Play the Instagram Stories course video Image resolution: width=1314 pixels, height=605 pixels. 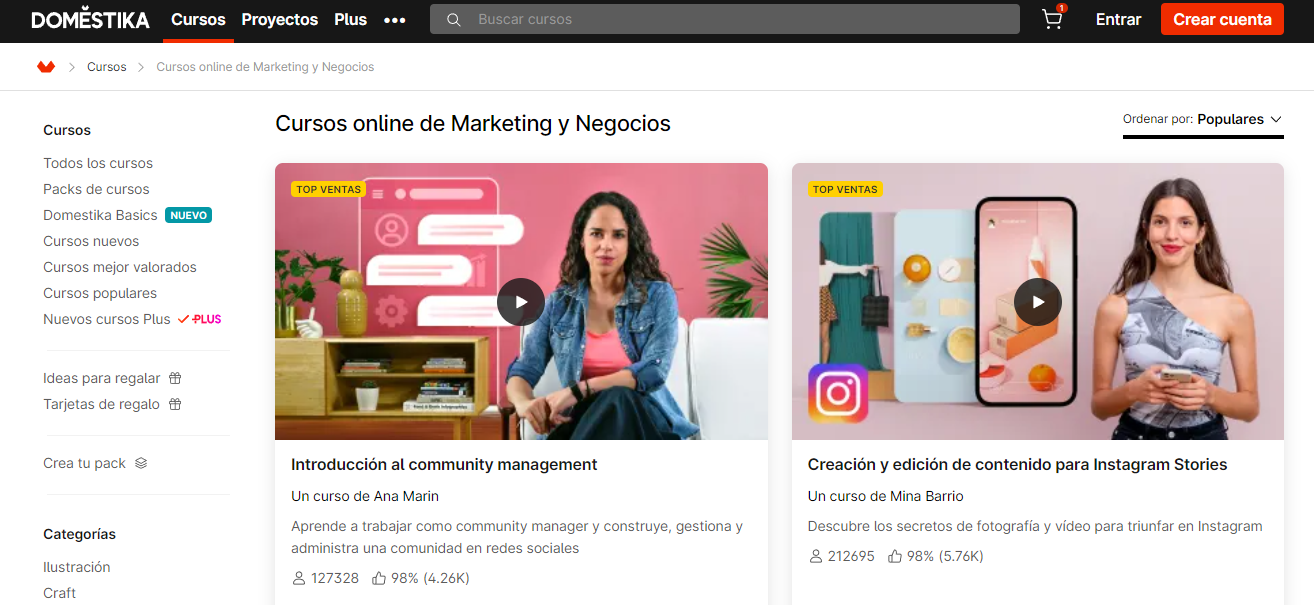pyautogui.click(x=1038, y=301)
